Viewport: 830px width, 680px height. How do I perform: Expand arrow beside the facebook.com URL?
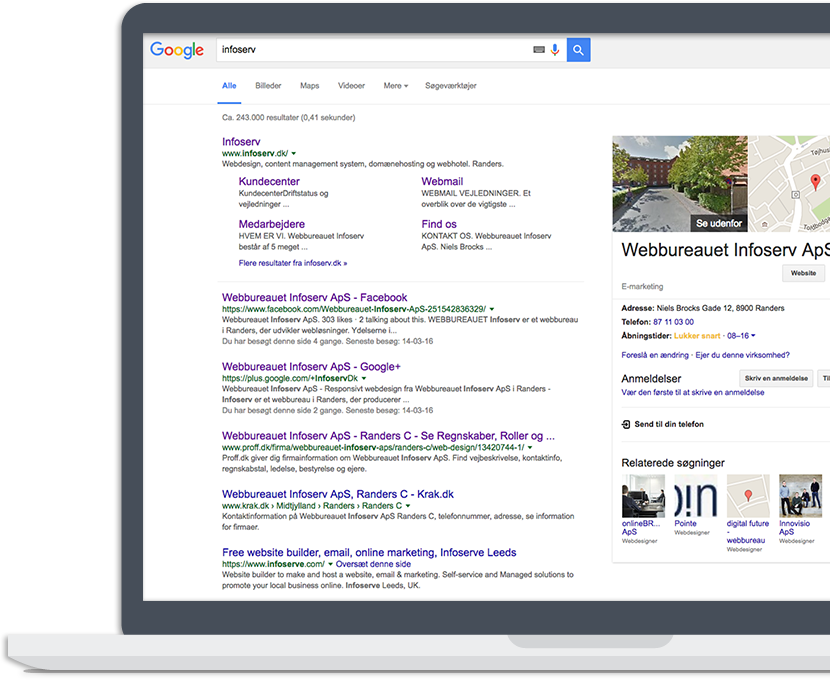tap(492, 309)
